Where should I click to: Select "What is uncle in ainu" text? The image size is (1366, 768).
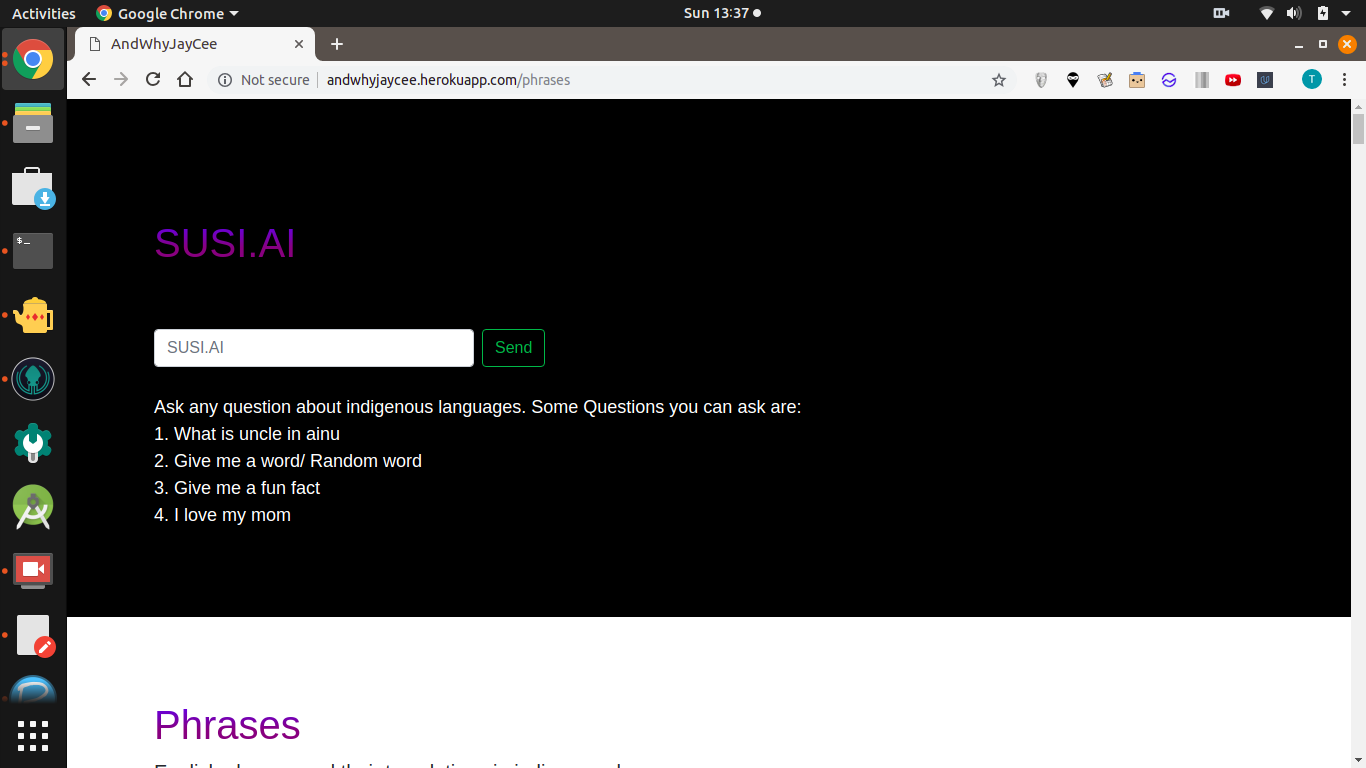tap(257, 434)
